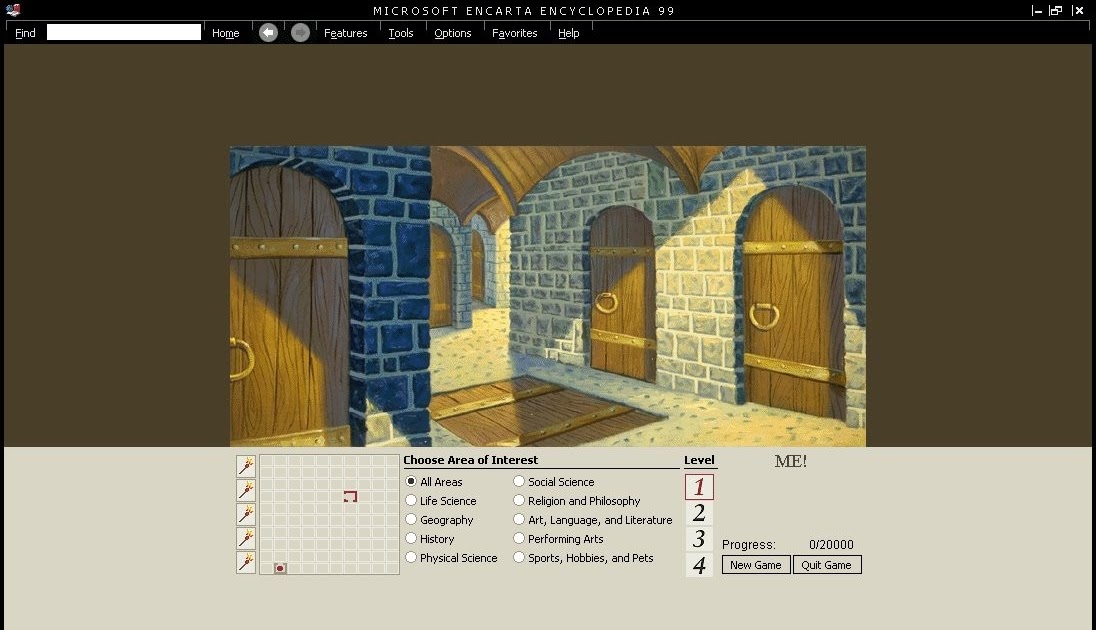The height and width of the screenshot is (630, 1096).
Task: Choose level 1
Action: tap(699, 487)
